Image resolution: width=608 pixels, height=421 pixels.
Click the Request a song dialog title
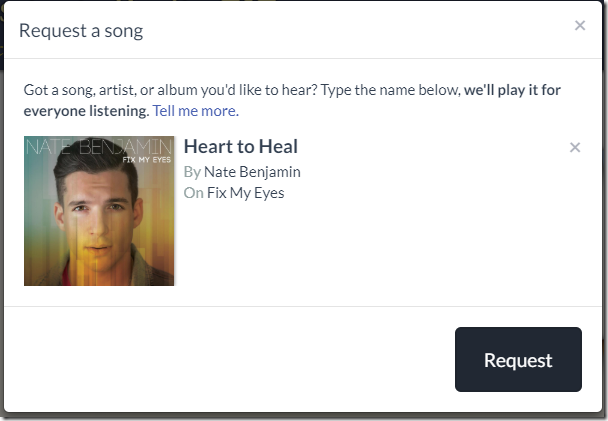81,30
